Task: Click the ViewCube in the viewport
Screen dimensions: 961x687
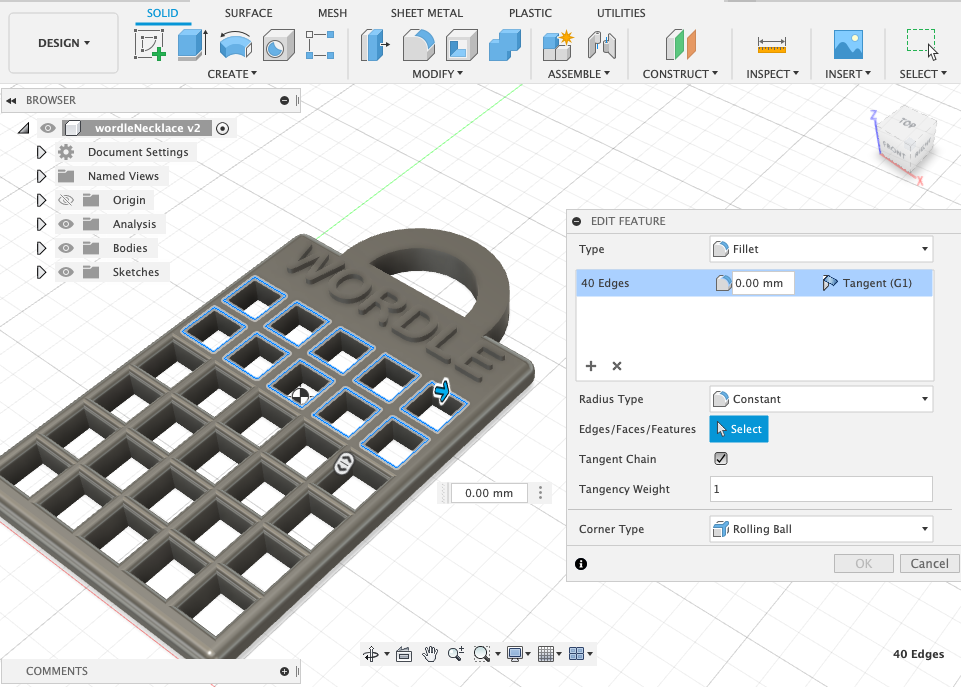Action: 907,141
